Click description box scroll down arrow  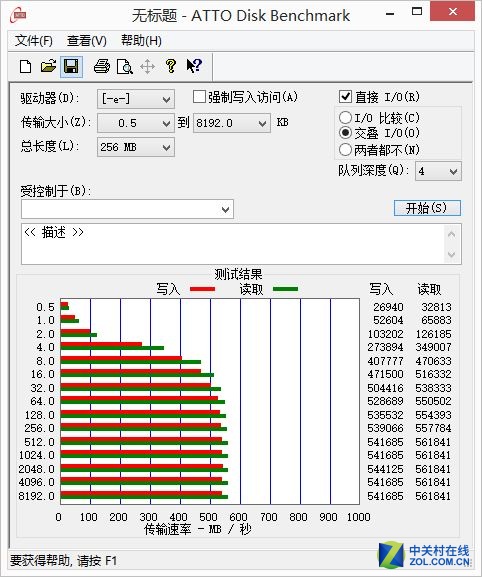(x=452, y=254)
